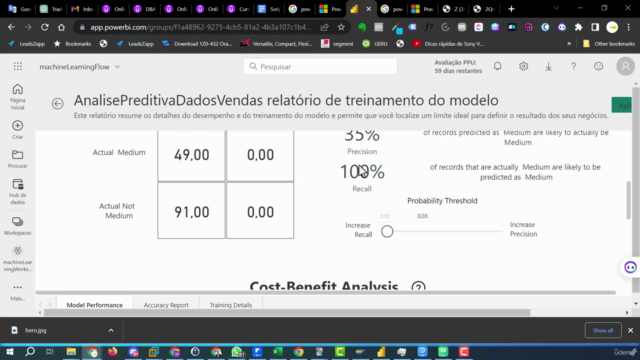Open the Criar option in sidebar
The height and width of the screenshot is (360, 640).
click(18, 129)
